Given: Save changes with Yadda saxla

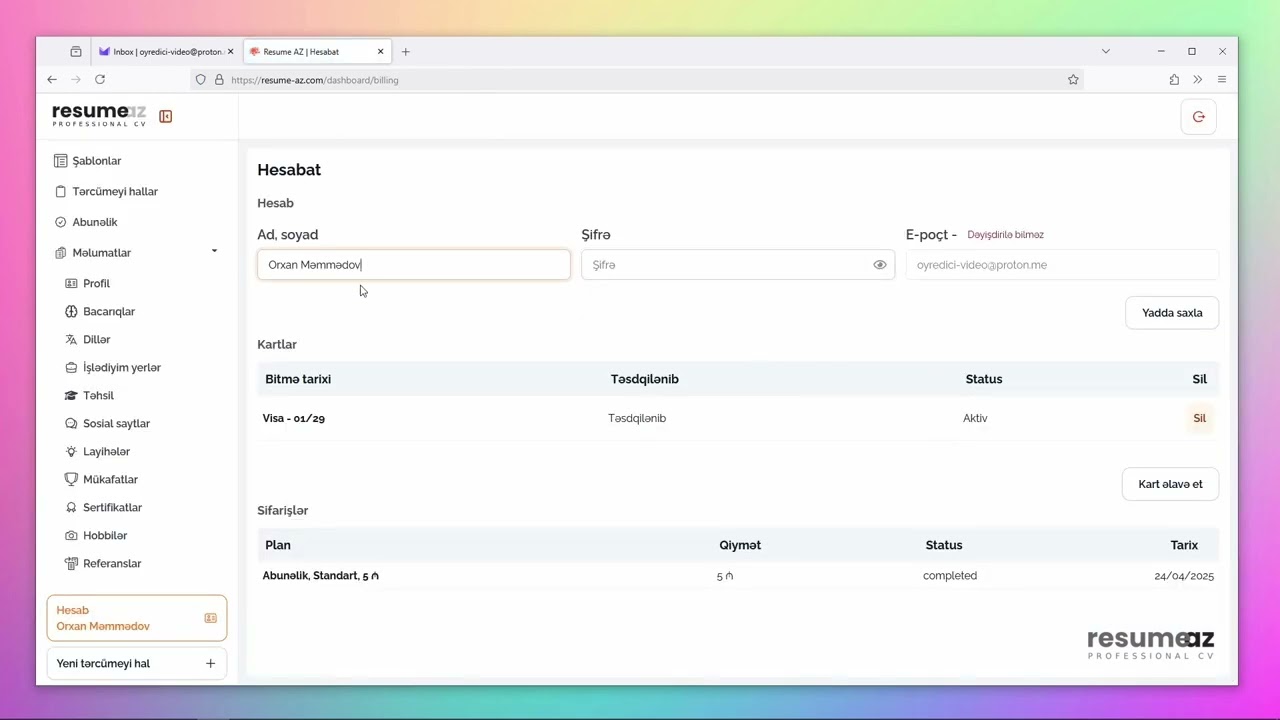Looking at the screenshot, I should (1172, 313).
